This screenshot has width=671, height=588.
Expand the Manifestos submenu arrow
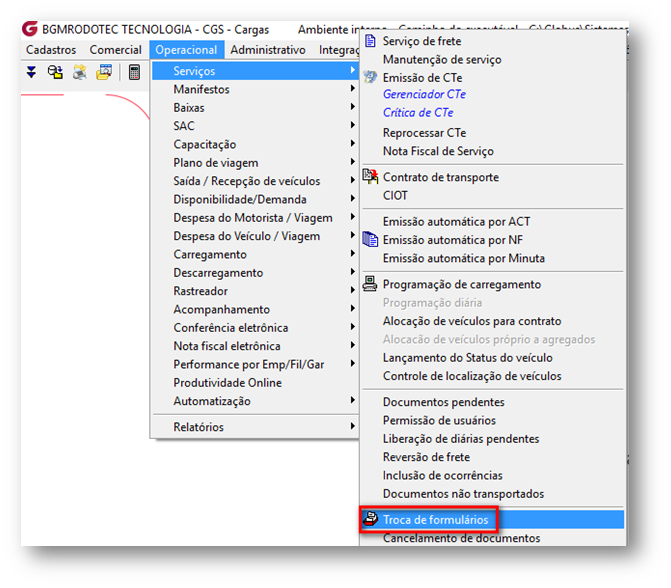point(353,88)
